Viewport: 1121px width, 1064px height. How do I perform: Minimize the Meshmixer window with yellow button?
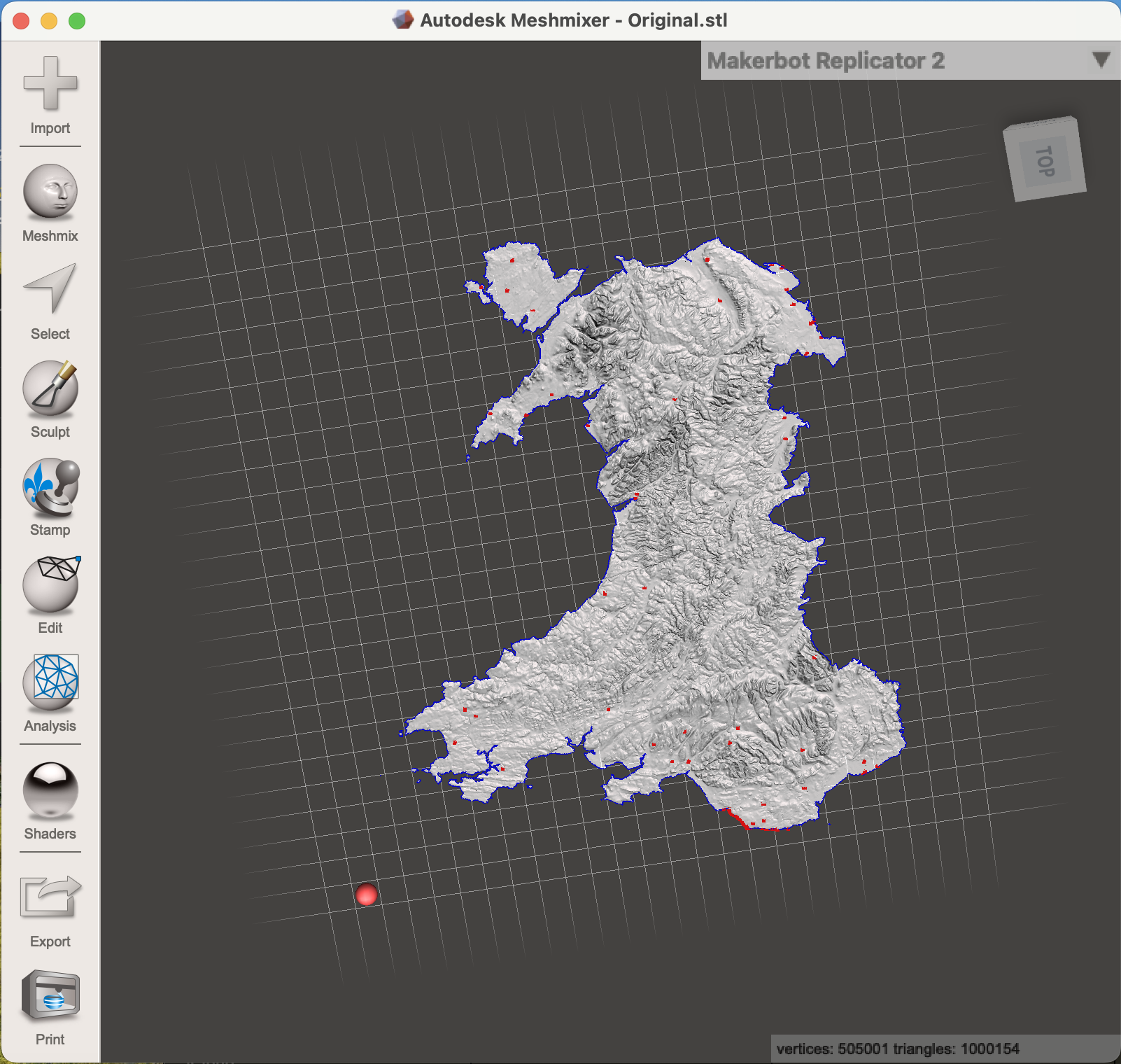point(49,21)
